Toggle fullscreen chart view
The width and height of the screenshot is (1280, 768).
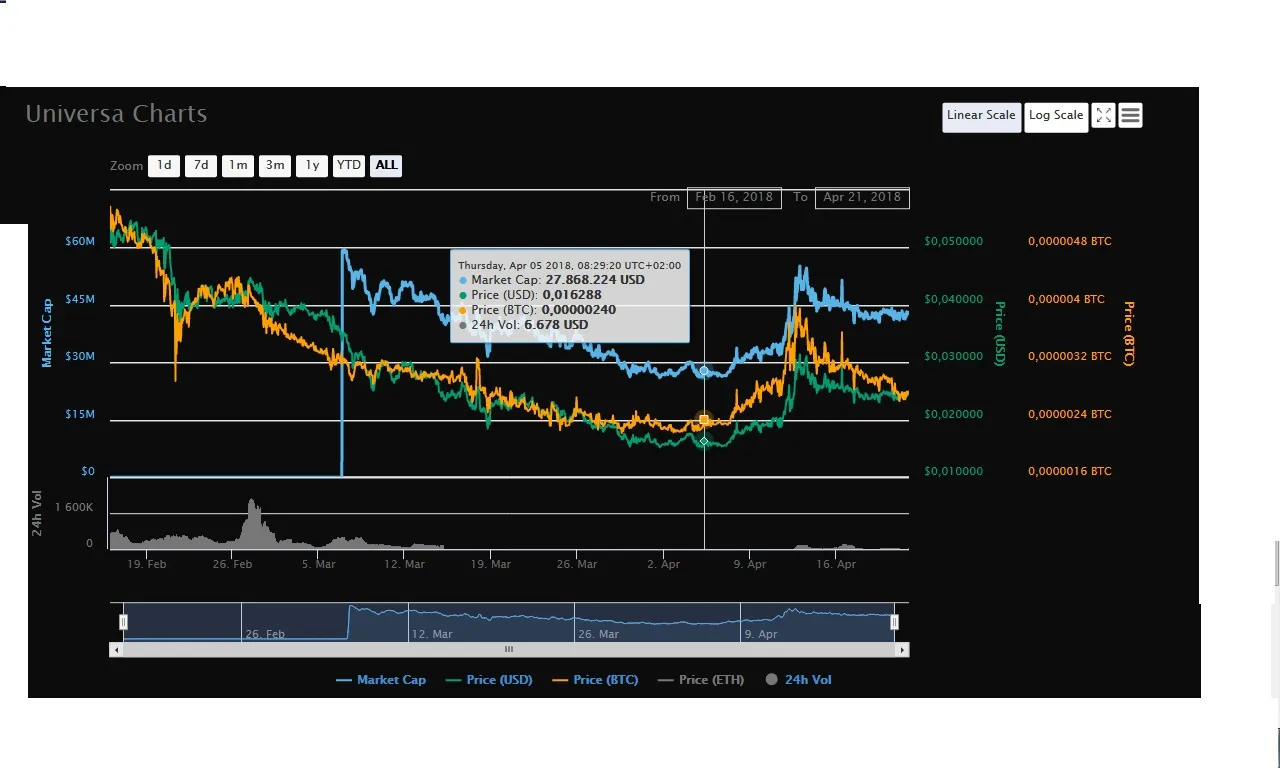1103,116
